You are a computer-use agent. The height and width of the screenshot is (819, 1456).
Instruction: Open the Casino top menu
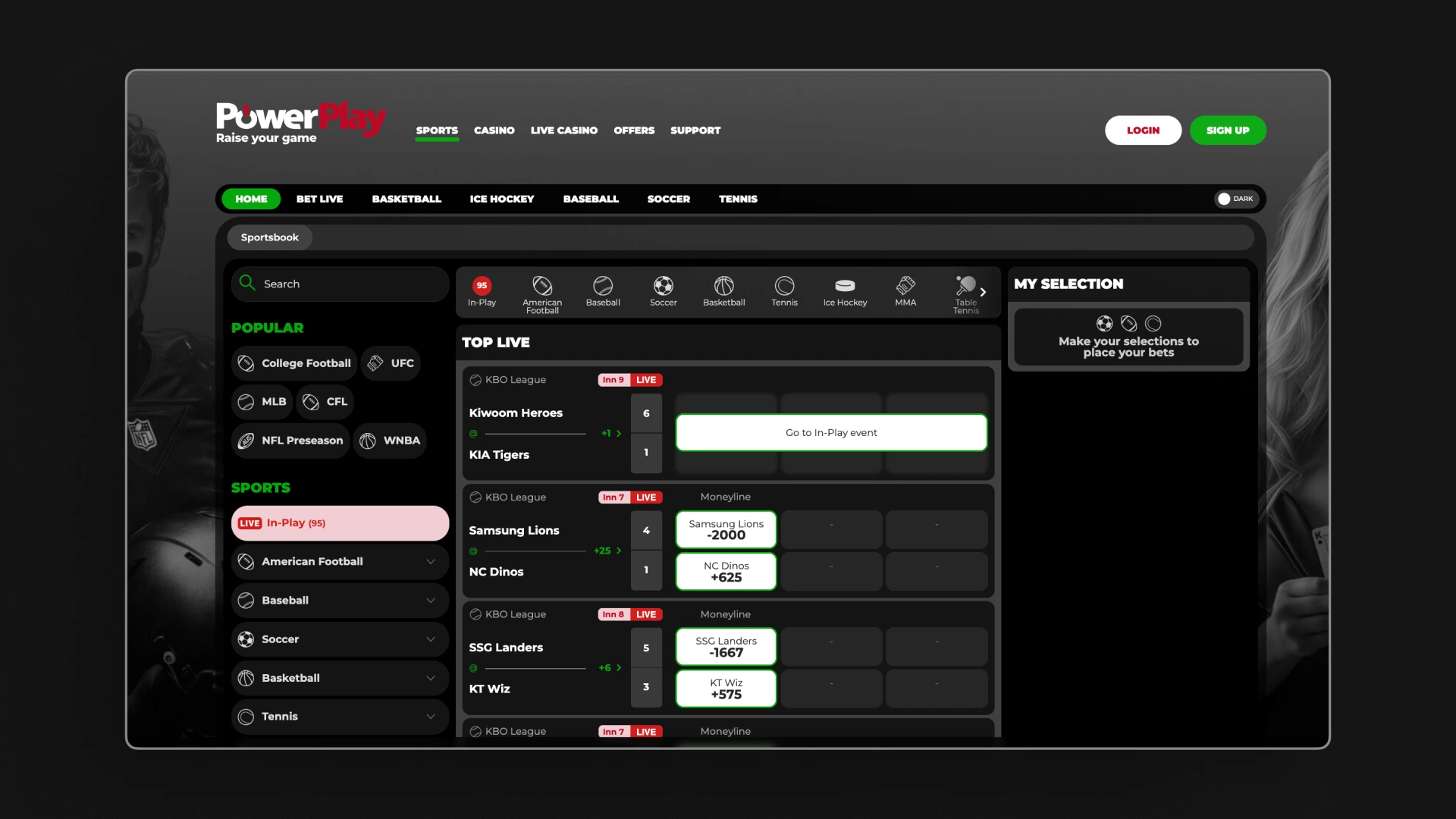pyautogui.click(x=494, y=130)
